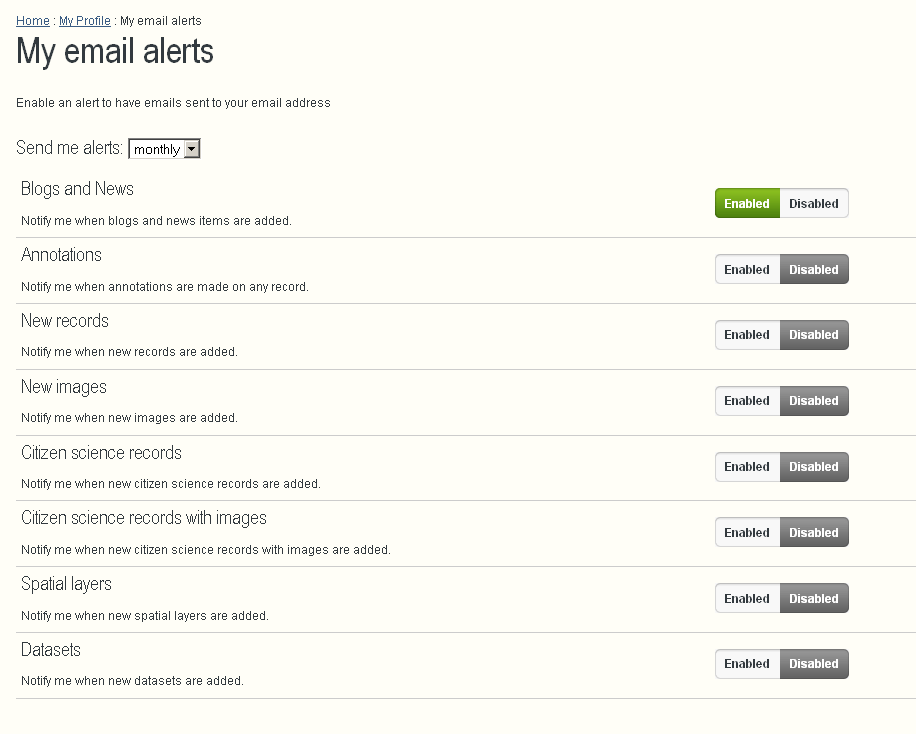
Task: Click Disabled for Annotations alert
Action: (x=813, y=270)
